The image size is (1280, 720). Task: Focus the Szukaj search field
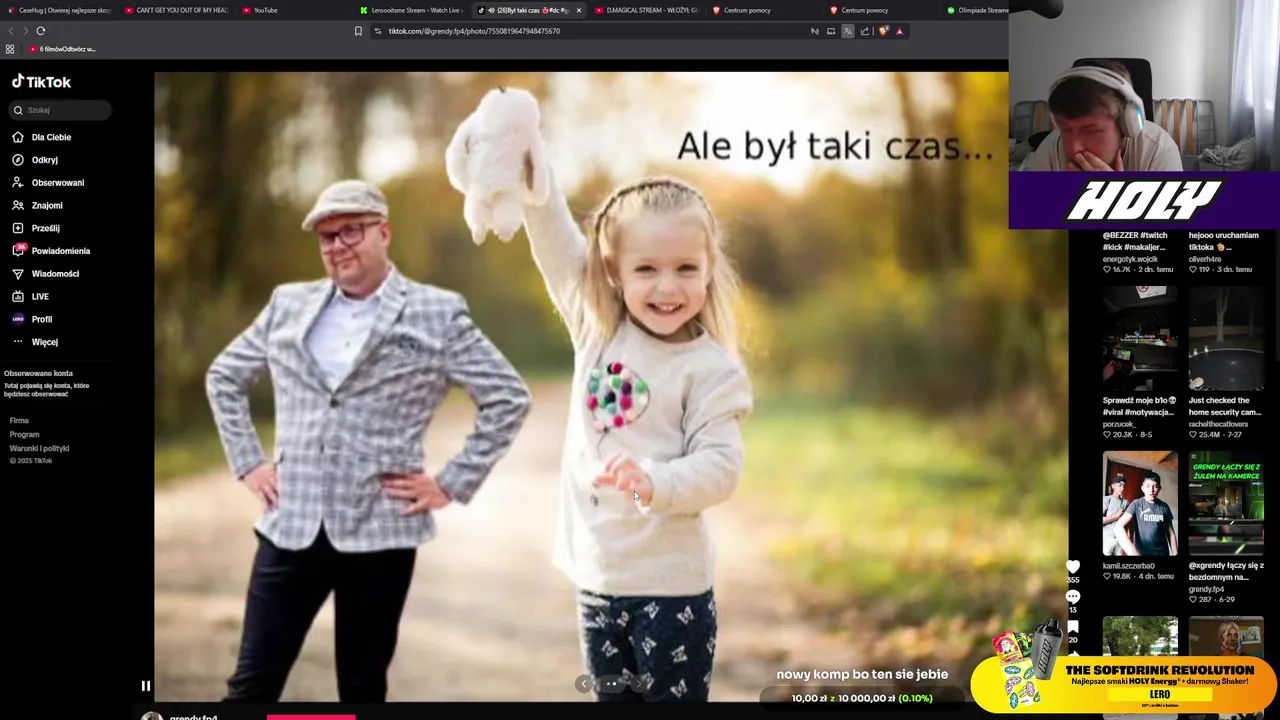60,110
